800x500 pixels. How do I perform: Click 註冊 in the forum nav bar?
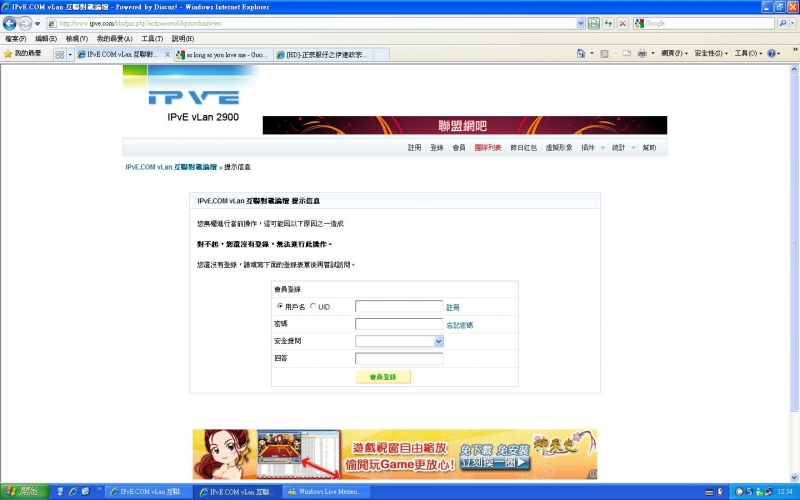[x=414, y=148]
